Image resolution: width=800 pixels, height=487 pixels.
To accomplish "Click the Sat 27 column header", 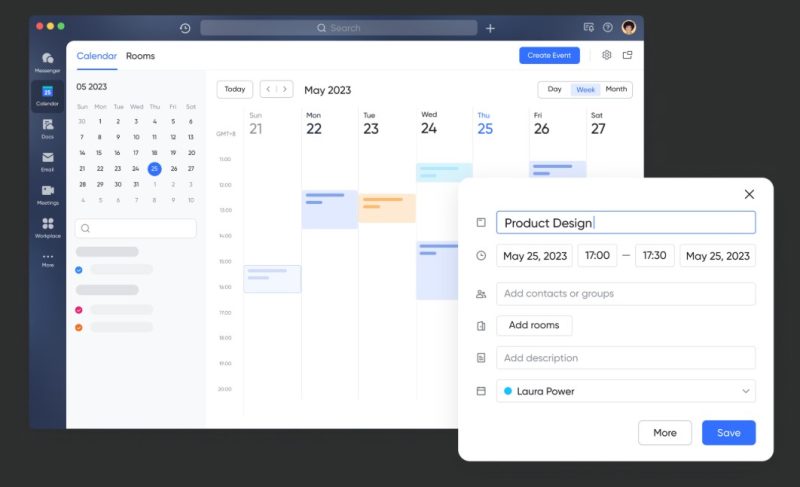I will click(x=598, y=124).
